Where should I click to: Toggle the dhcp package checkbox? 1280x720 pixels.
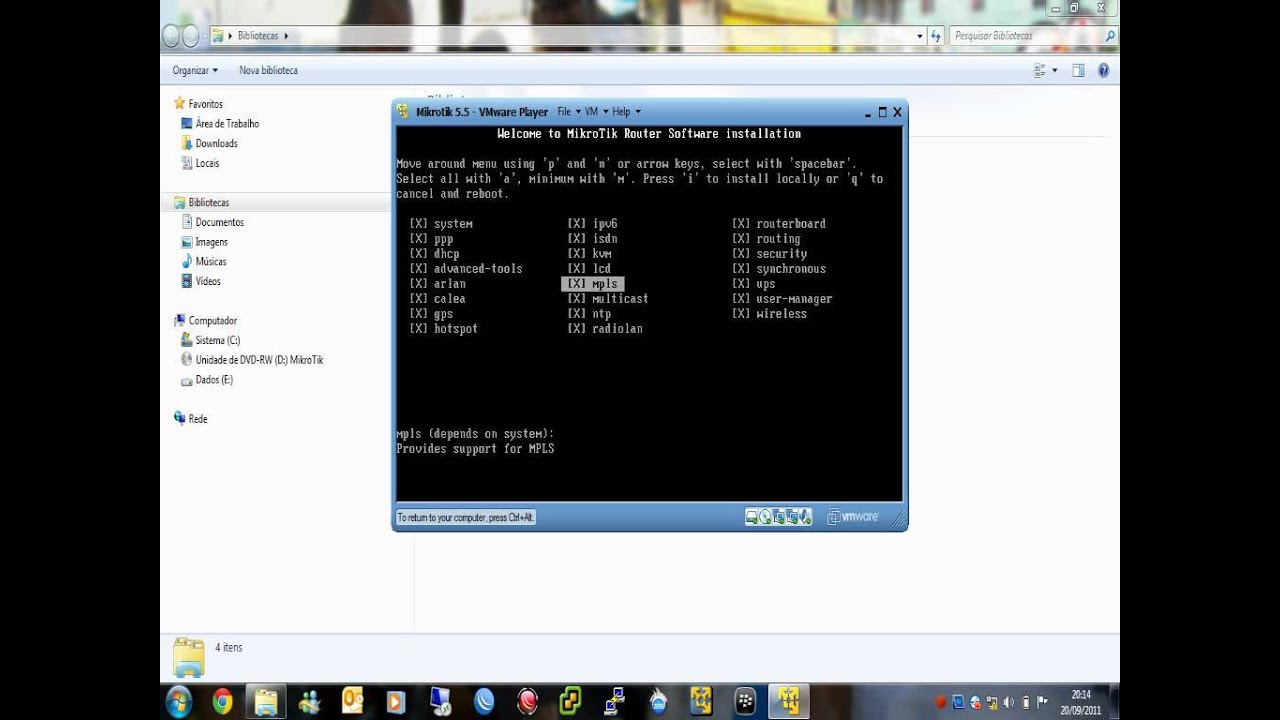[x=418, y=254]
